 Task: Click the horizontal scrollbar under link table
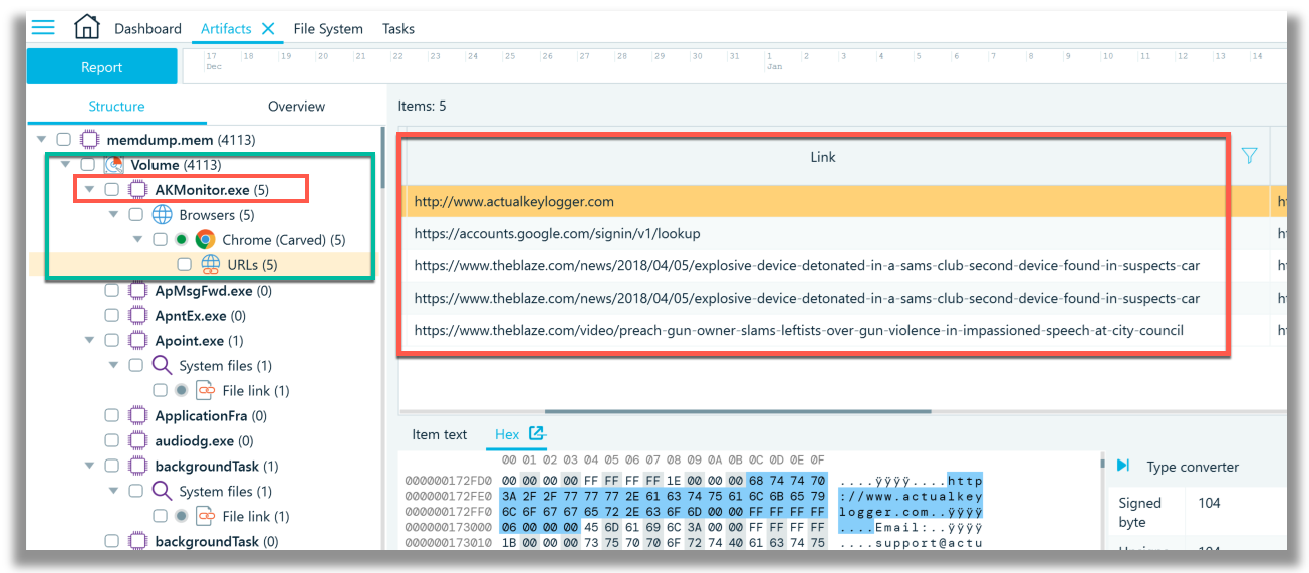point(738,410)
